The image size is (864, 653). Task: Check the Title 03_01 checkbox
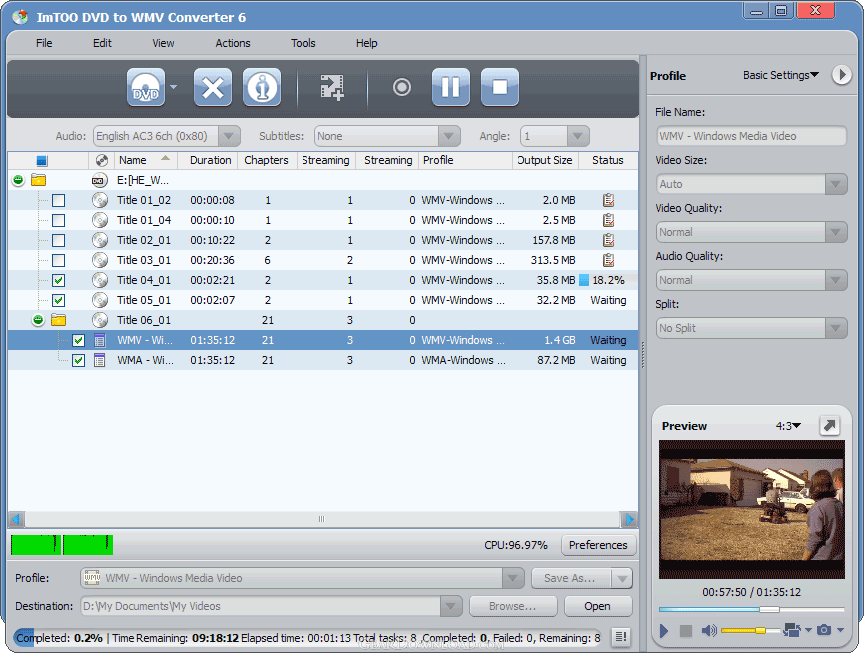tap(58, 260)
